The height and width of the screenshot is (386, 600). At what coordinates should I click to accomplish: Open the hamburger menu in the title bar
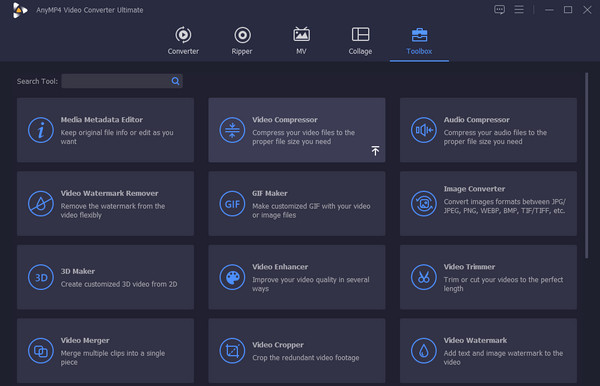(x=519, y=10)
